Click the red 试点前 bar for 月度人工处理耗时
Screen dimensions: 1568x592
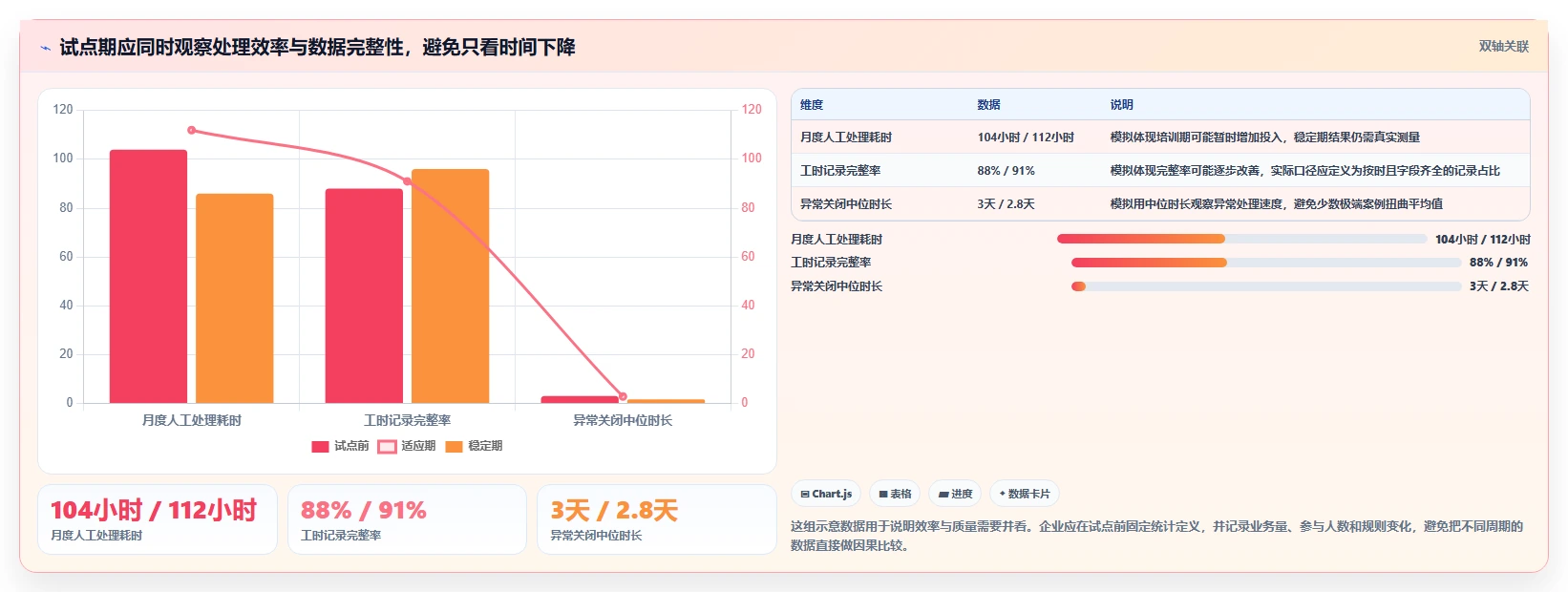148,276
